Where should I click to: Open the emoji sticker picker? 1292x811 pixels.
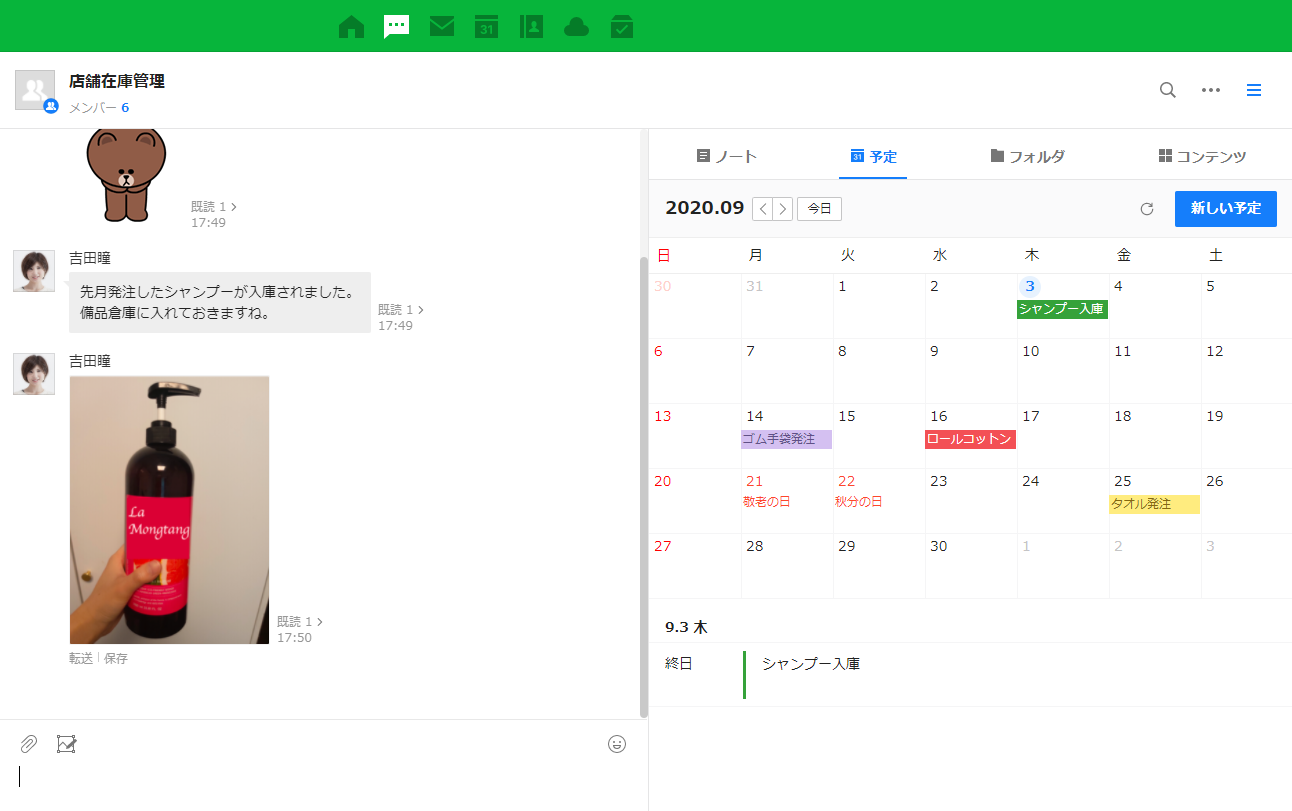pyautogui.click(x=617, y=744)
